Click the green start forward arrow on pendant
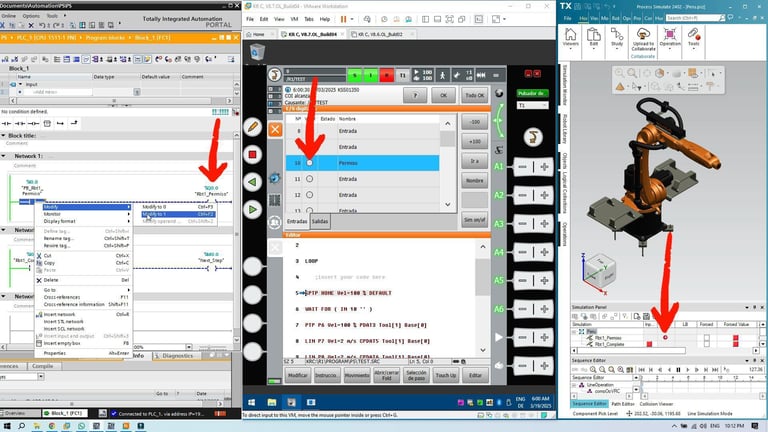768x432 pixels. (x=253, y=210)
